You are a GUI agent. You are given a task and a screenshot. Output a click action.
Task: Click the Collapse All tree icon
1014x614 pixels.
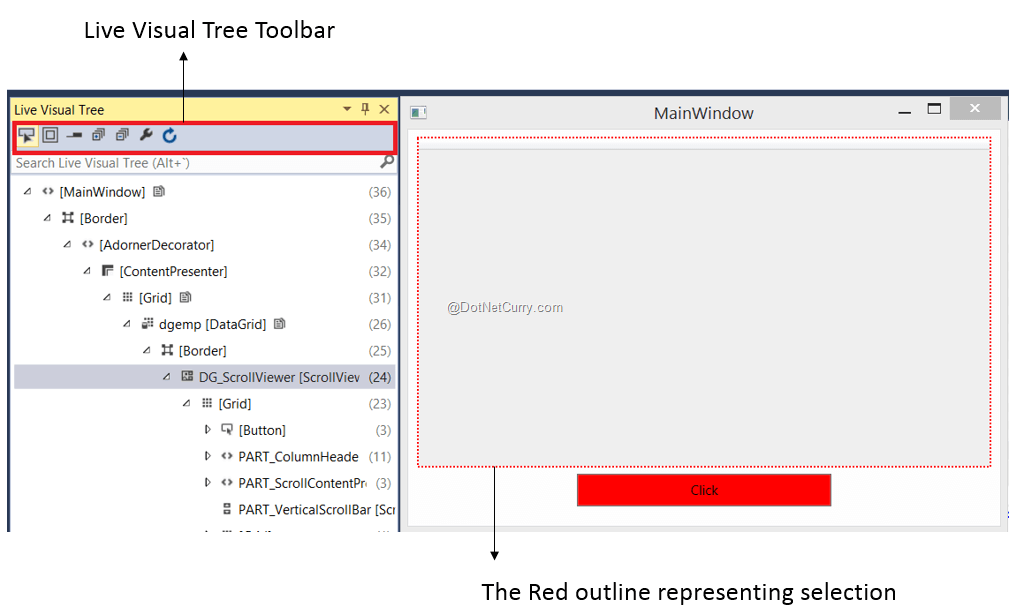[x=122, y=135]
